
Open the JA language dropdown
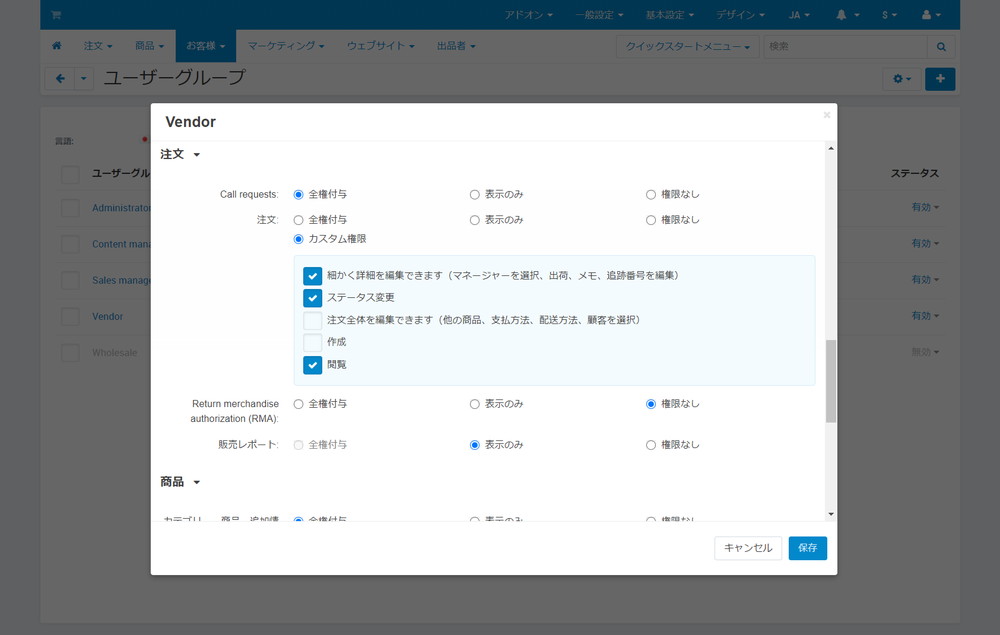tap(799, 15)
